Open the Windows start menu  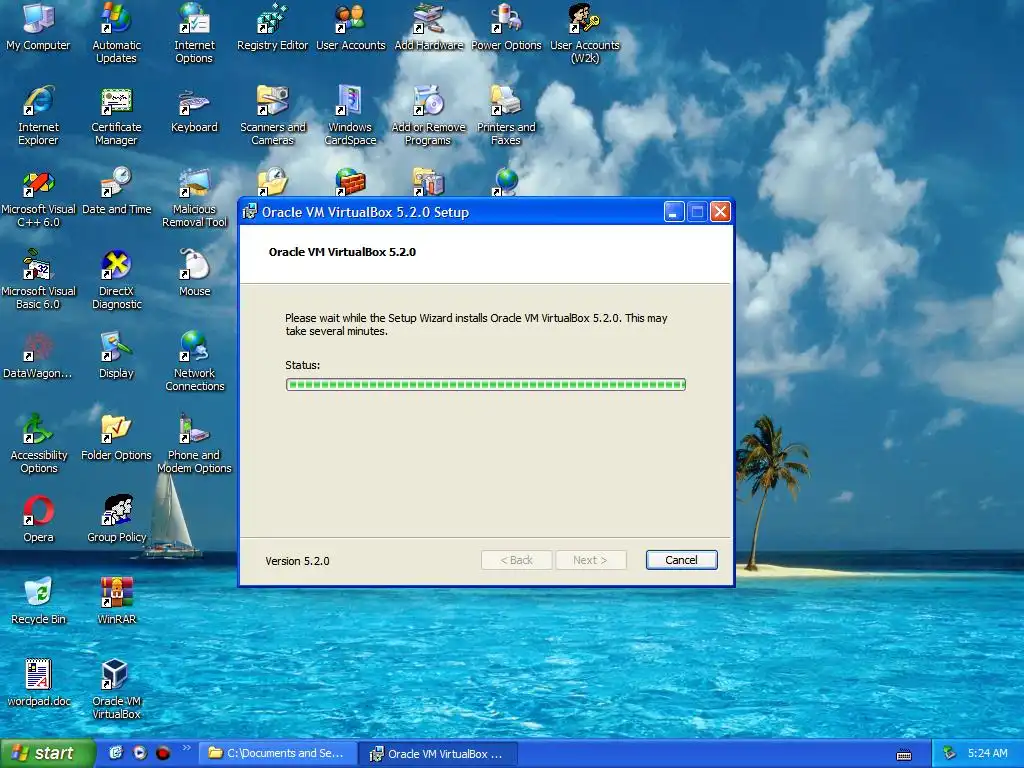pyautogui.click(x=48, y=753)
